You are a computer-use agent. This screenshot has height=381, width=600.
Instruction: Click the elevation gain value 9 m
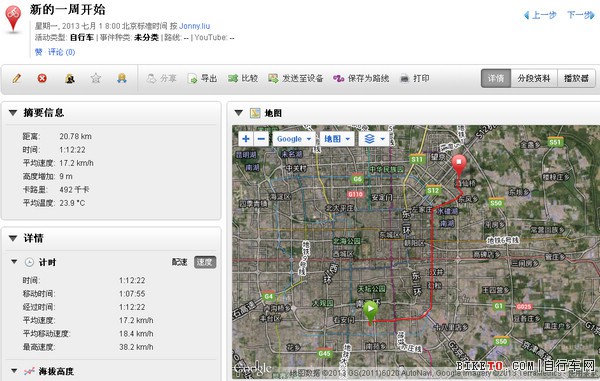(66, 176)
